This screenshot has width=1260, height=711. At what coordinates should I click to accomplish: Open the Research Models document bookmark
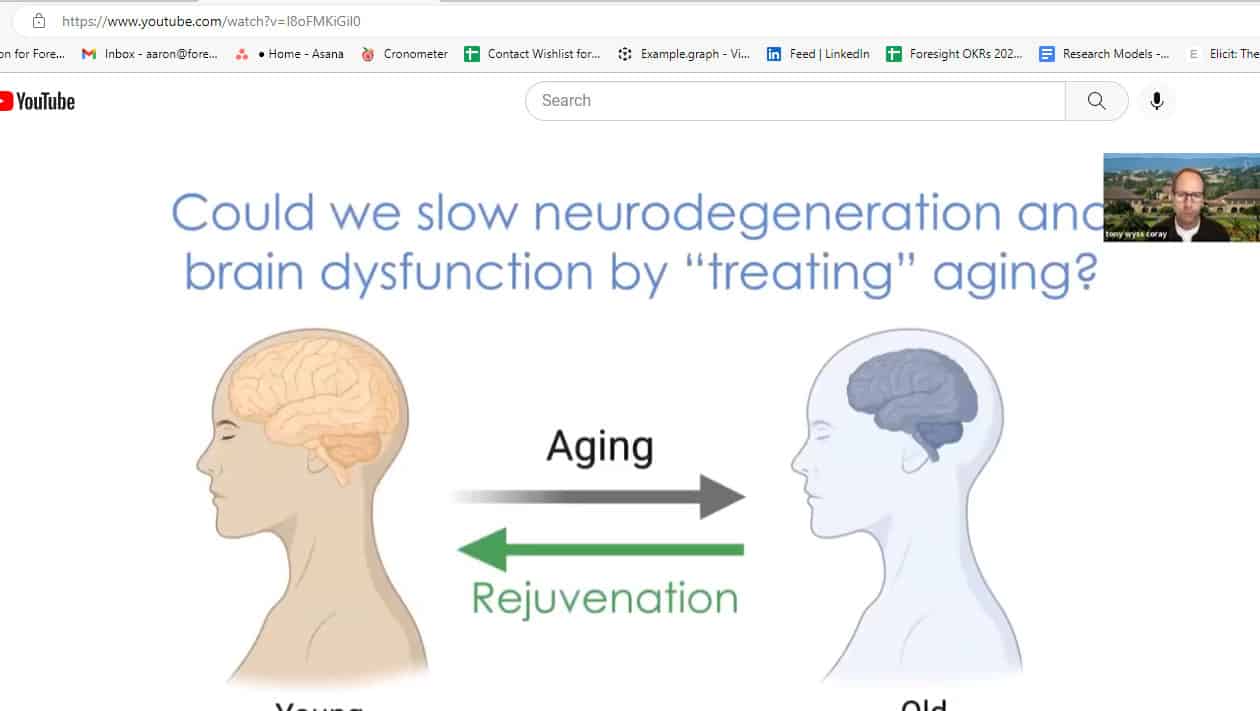1105,54
